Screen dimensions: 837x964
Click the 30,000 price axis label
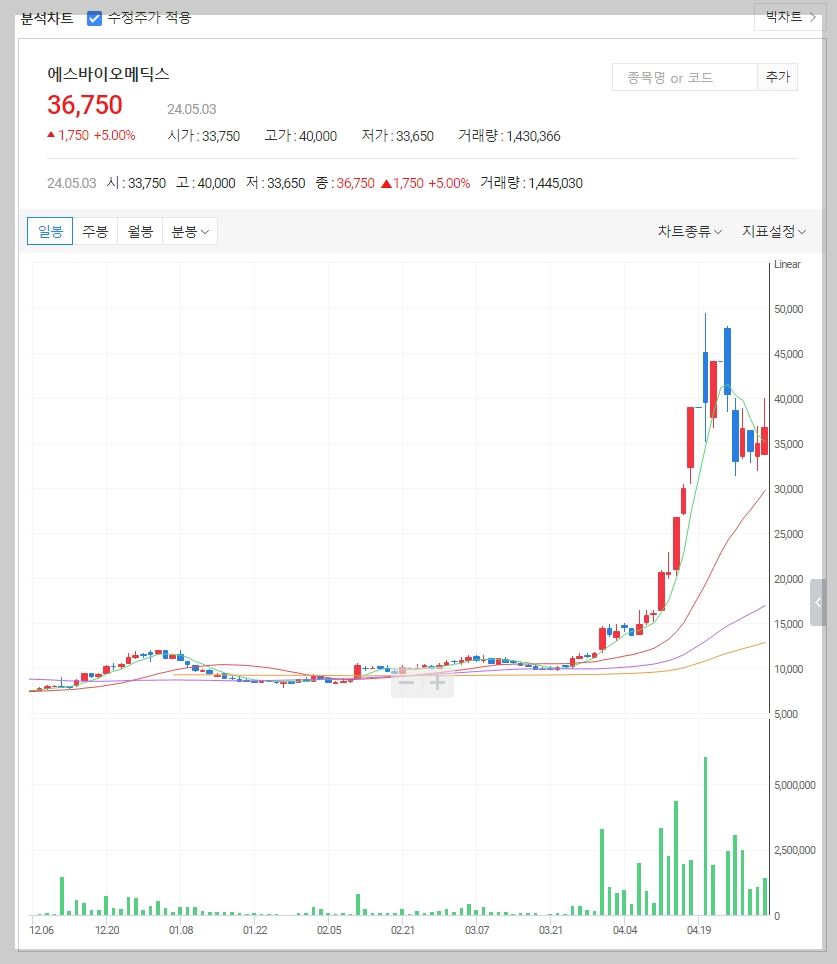(x=788, y=489)
